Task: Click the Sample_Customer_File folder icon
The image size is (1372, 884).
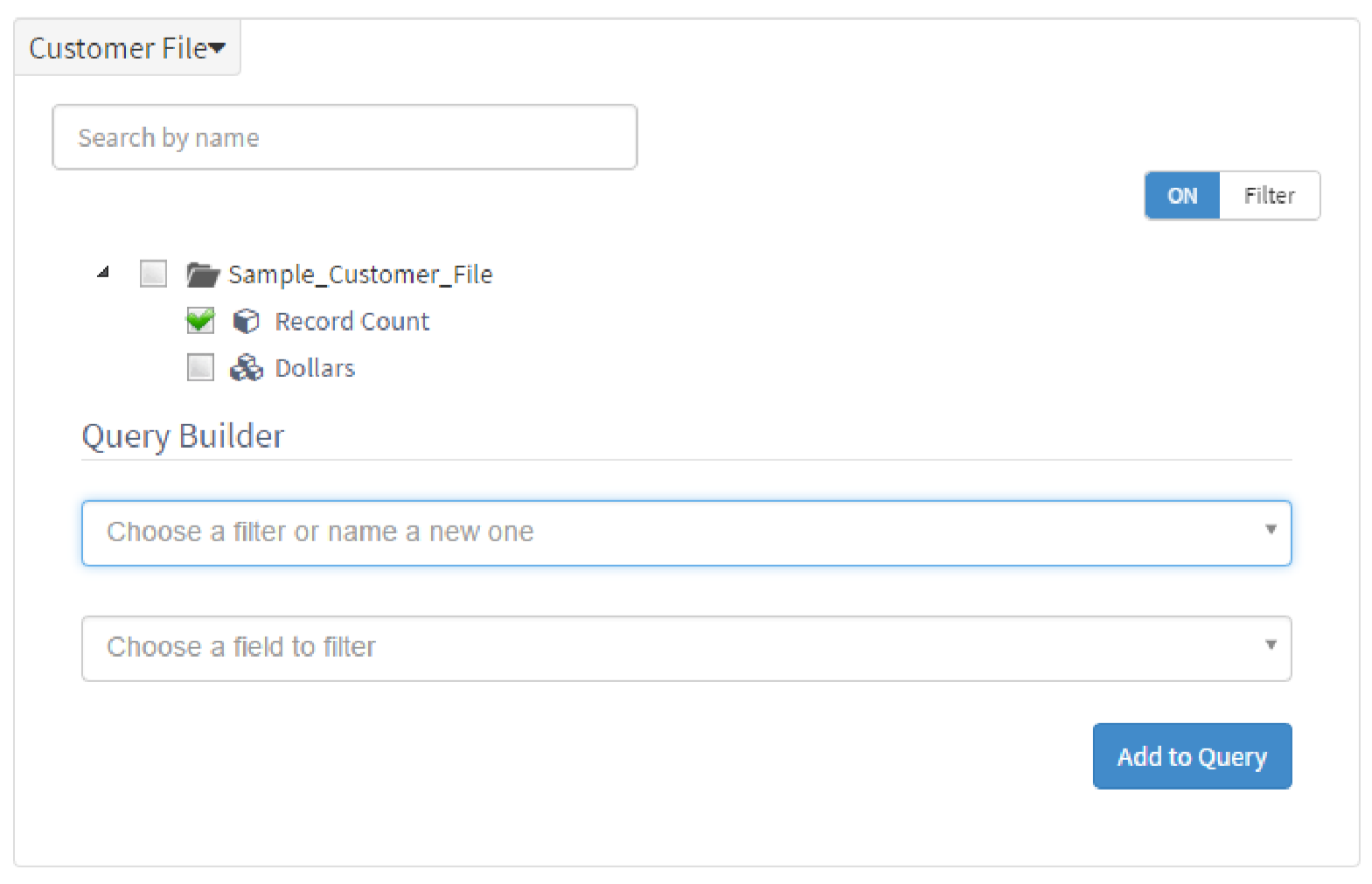Action: coord(202,275)
